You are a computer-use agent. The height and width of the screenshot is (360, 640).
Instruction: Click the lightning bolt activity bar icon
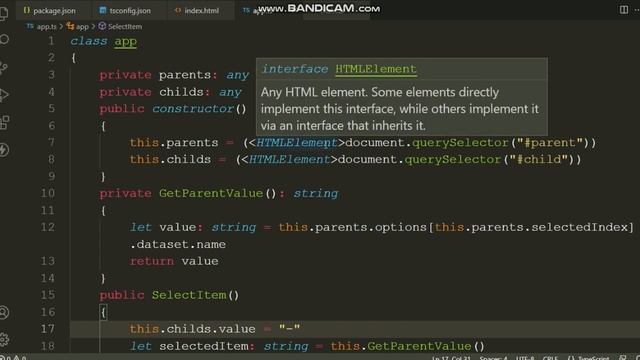(4, 150)
